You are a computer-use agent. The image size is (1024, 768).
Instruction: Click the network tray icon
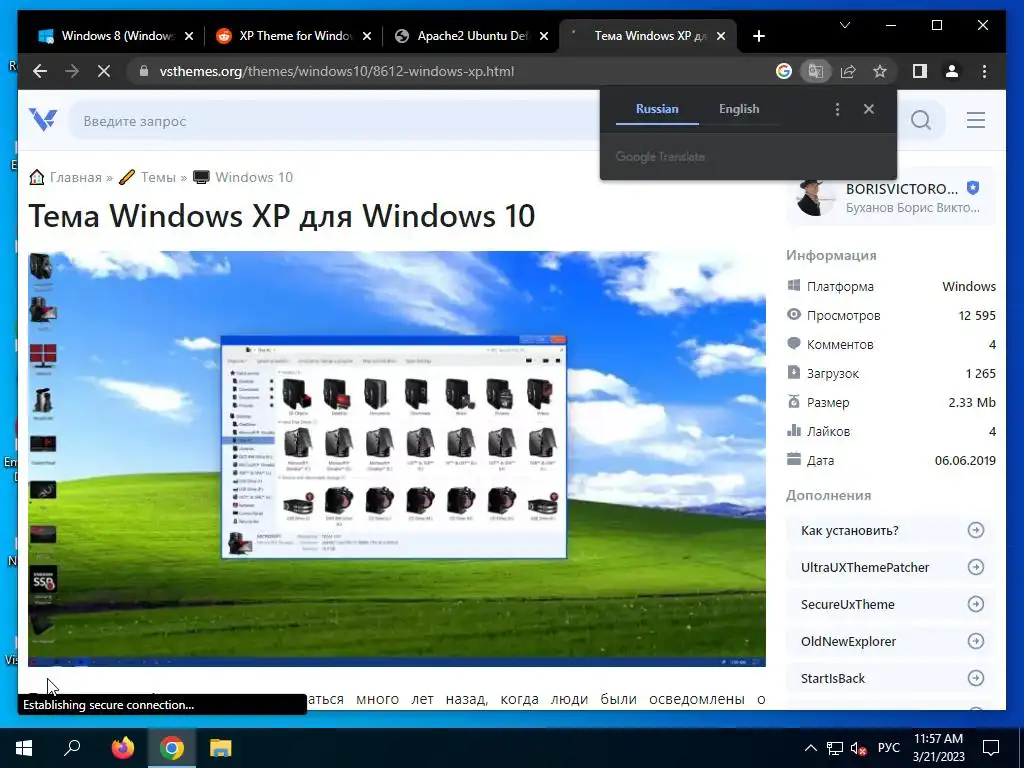pos(835,748)
